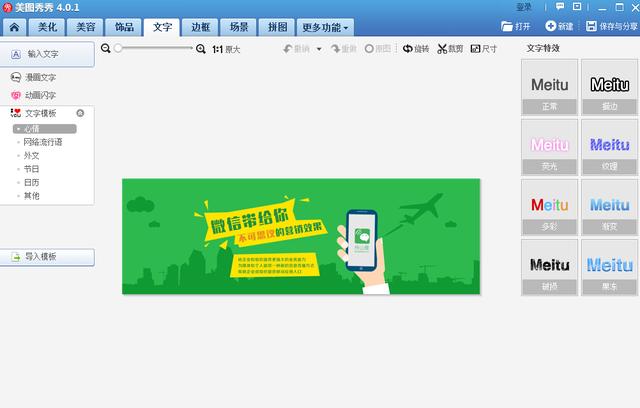Choose the black distressed Meitu text effect
This screenshot has width=640, height=408.
[x=549, y=267]
